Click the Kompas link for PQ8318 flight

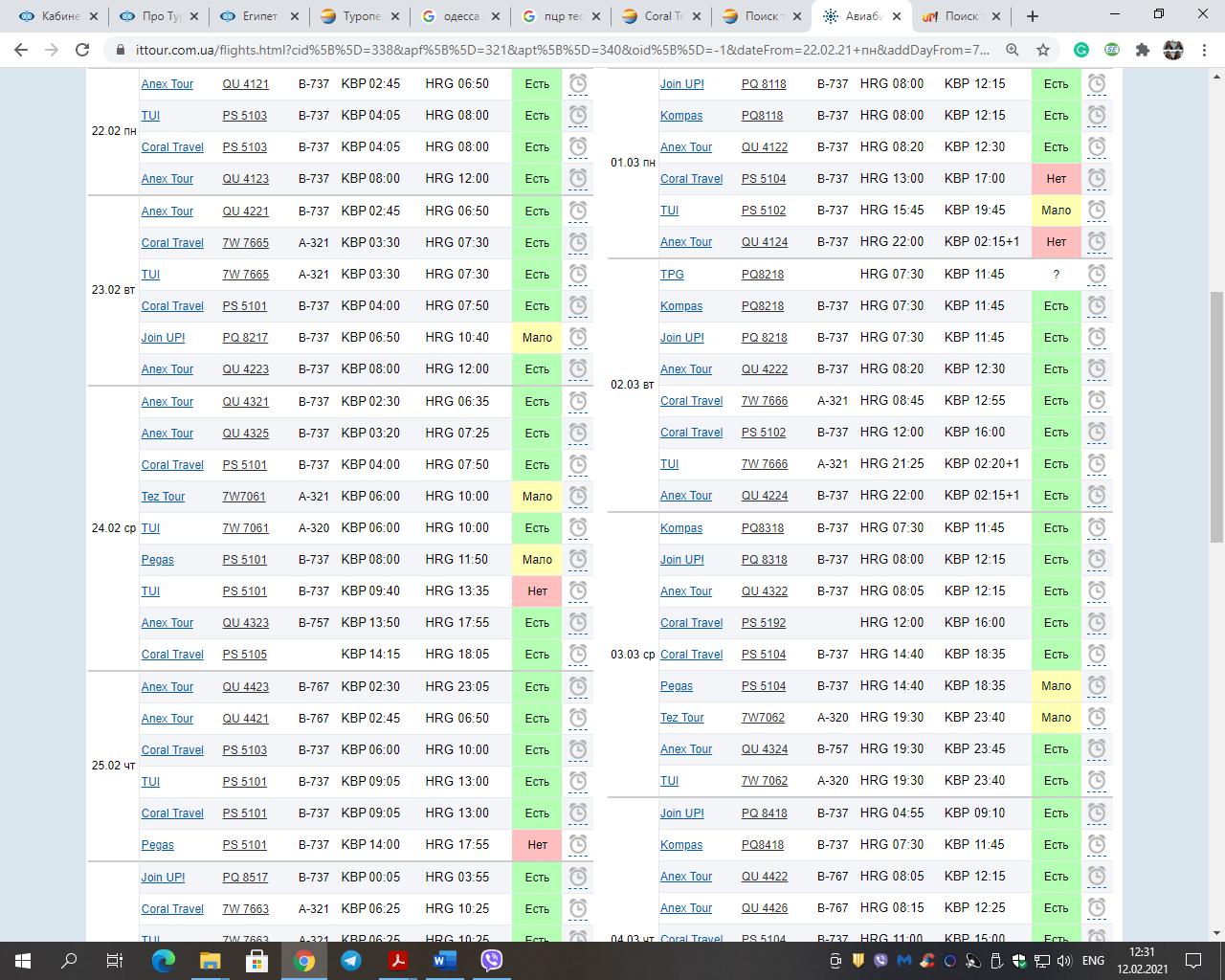pyautogui.click(x=680, y=528)
